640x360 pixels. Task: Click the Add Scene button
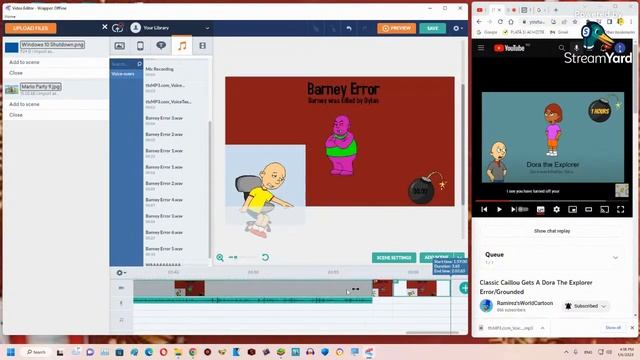click(x=436, y=258)
